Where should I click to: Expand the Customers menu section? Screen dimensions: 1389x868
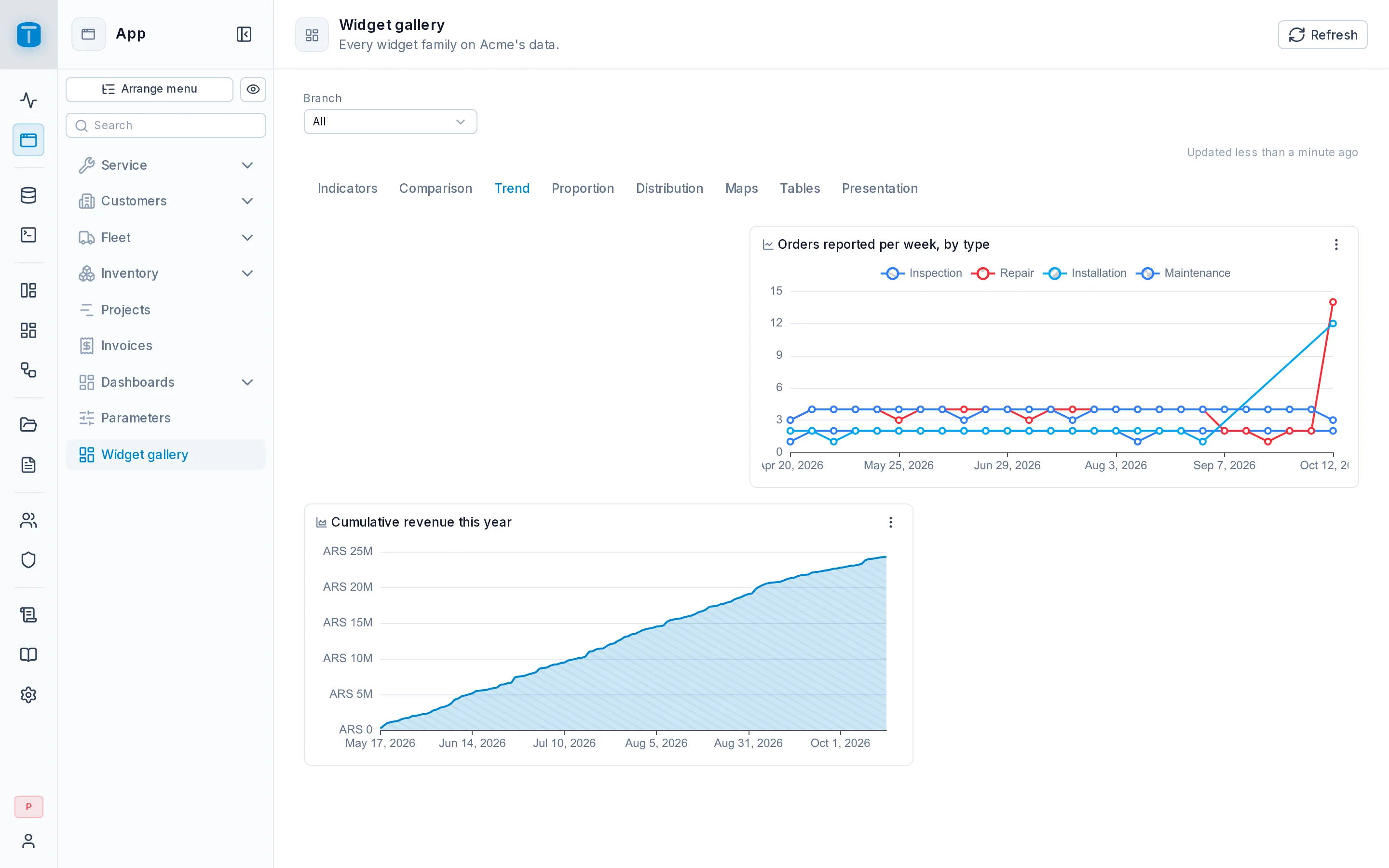166,201
